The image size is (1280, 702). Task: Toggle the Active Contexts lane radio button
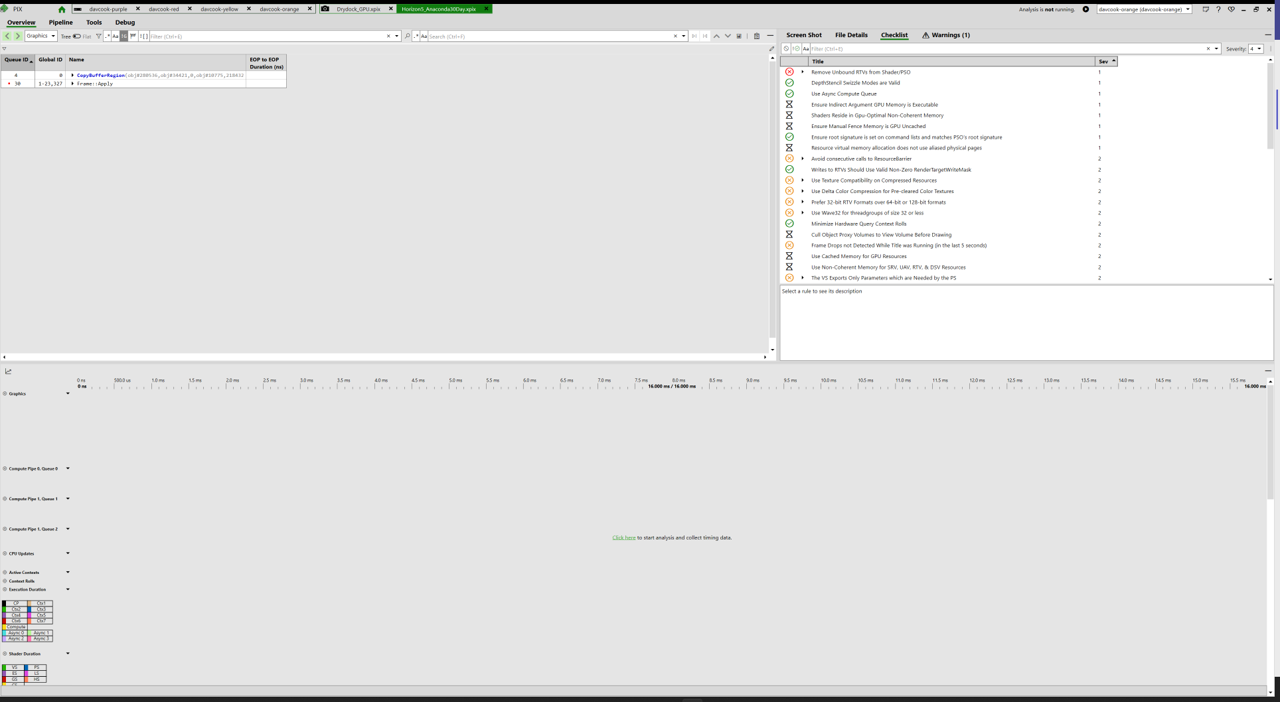[x=5, y=573]
